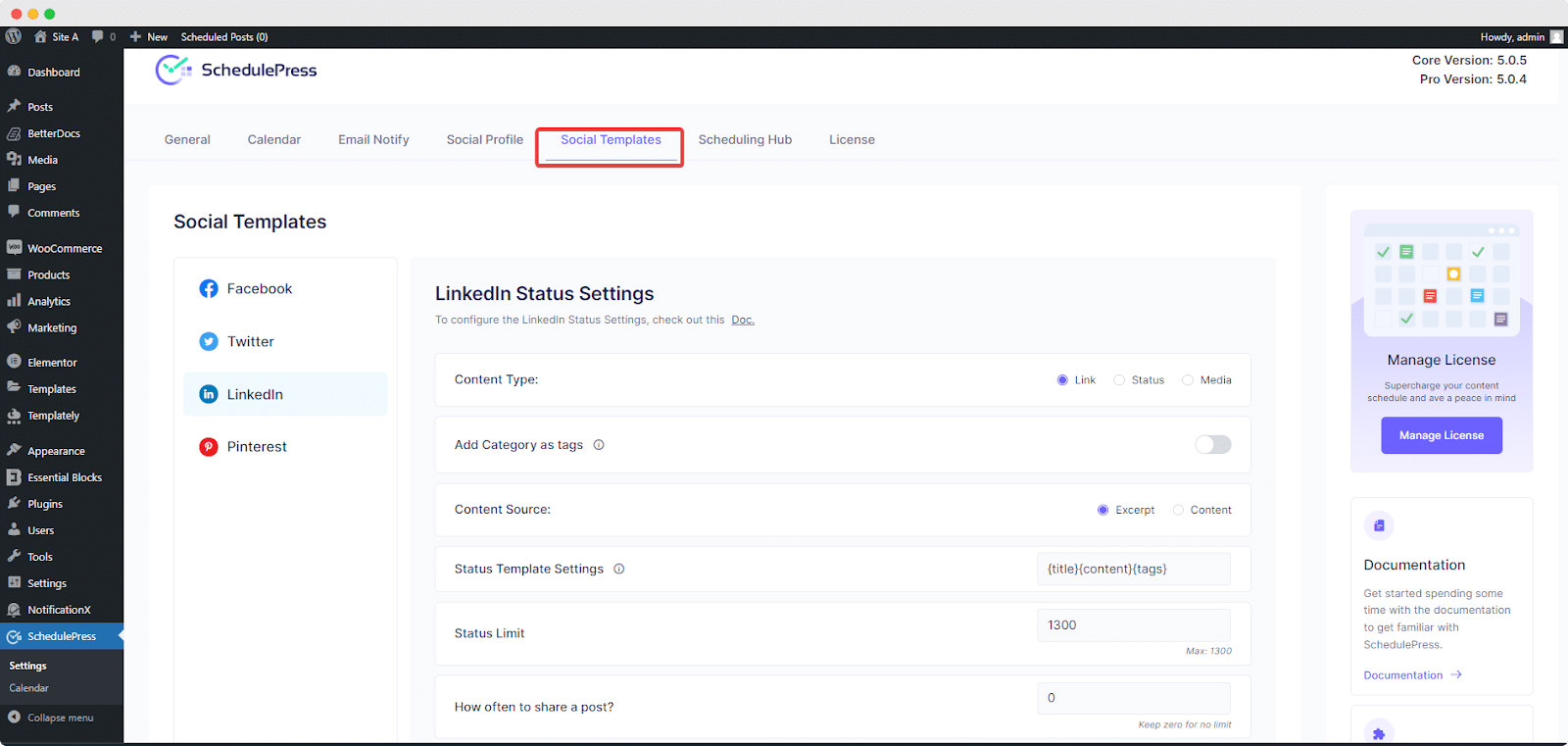Image resolution: width=1568 pixels, height=746 pixels.
Task: Click the Comments icon in sidebar
Action: pyautogui.click(x=14, y=212)
